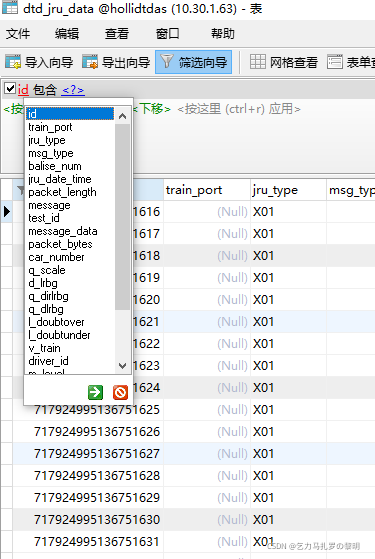Open the 帮助 (Help) menu

pyautogui.click(x=223, y=34)
